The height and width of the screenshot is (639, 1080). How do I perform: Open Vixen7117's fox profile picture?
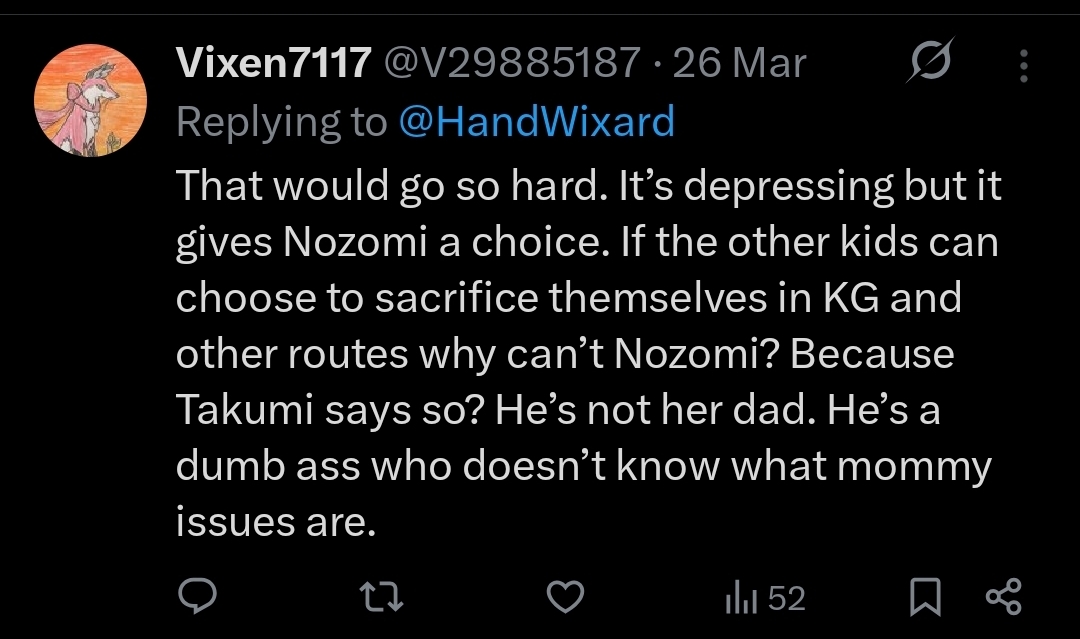90,101
